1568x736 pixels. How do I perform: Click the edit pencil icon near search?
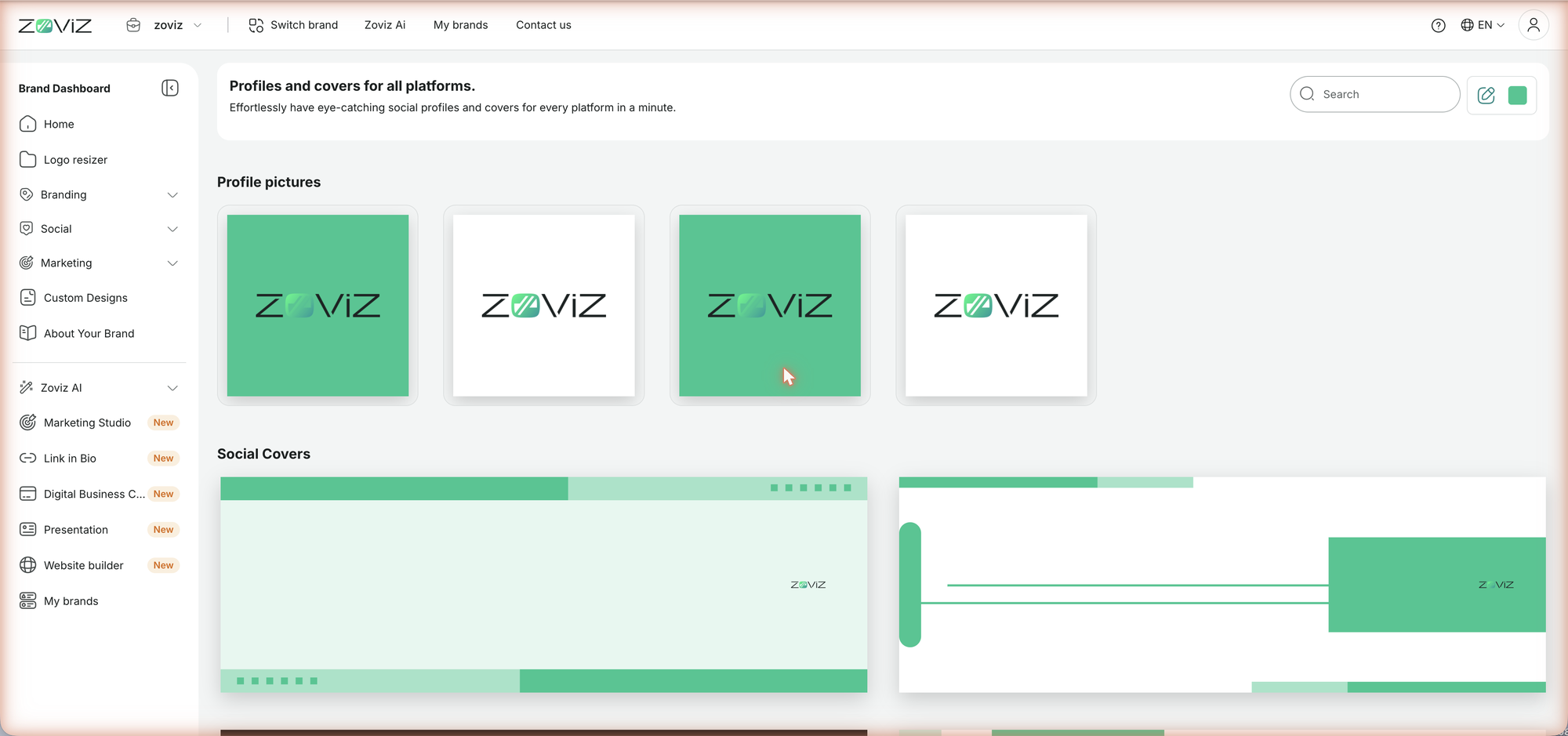tap(1486, 96)
